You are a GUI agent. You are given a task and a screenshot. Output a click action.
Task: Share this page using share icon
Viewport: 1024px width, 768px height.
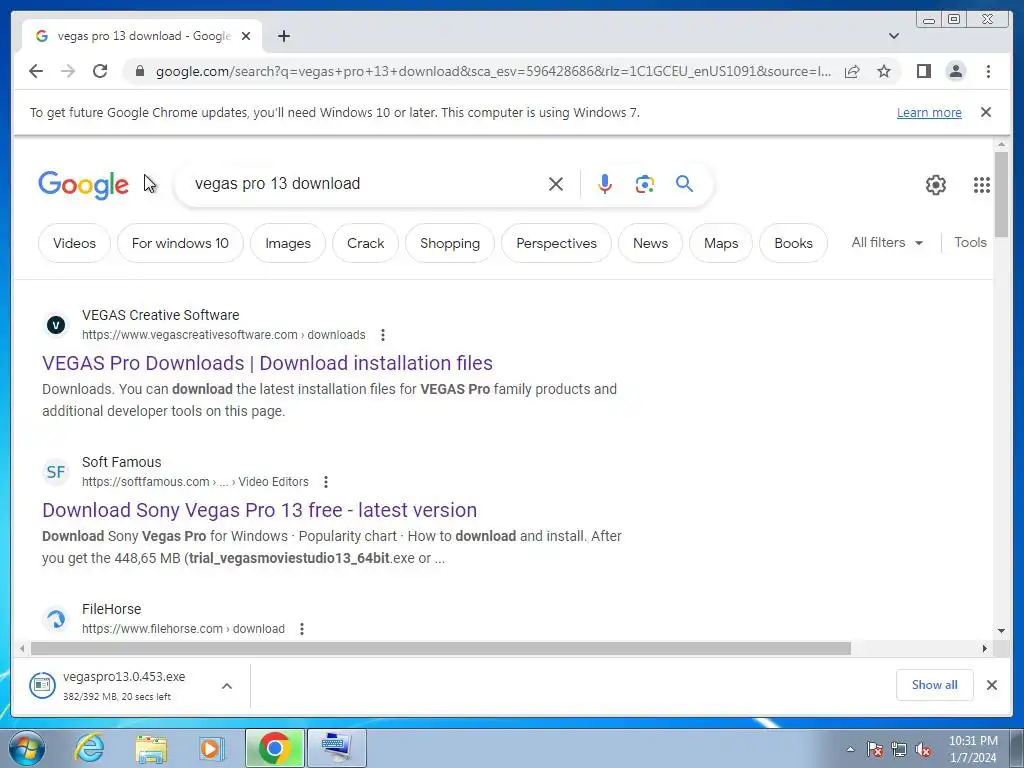coord(852,71)
